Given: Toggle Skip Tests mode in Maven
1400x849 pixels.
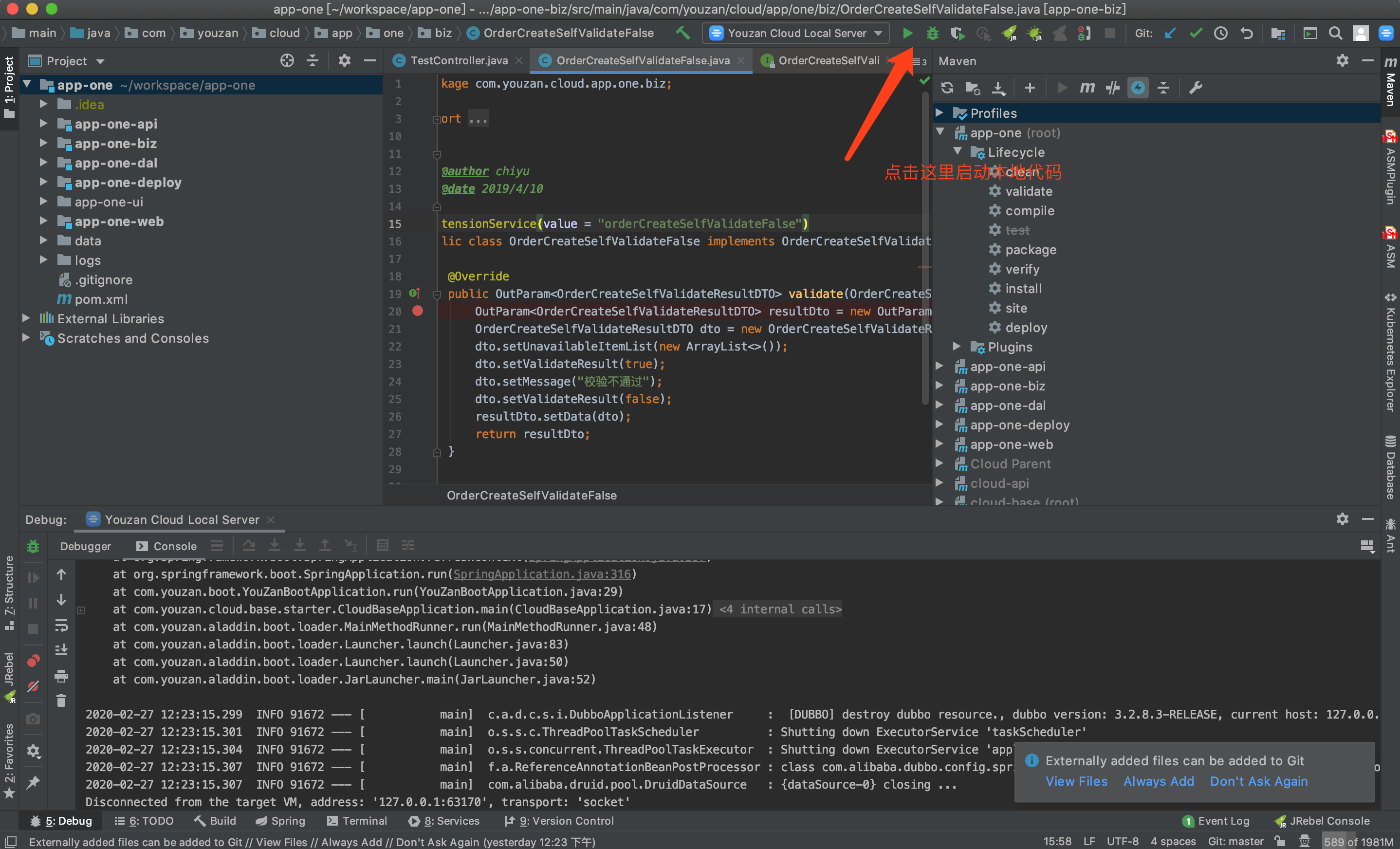Looking at the screenshot, I should 1138,88.
